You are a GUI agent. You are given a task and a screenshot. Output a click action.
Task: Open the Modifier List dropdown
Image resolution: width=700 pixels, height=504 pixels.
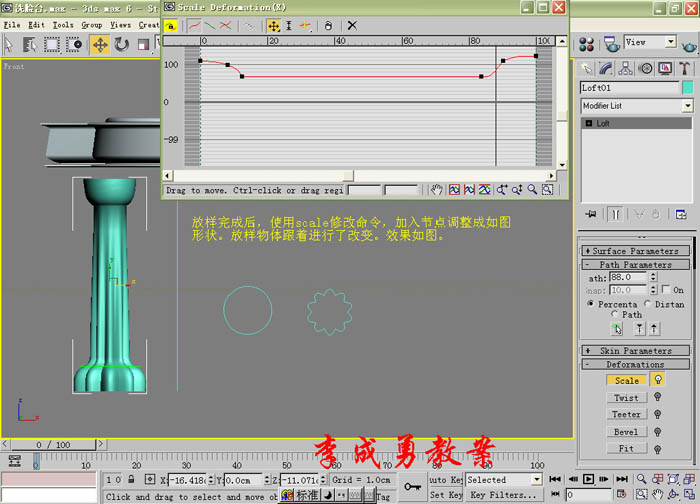pyautogui.click(x=688, y=106)
